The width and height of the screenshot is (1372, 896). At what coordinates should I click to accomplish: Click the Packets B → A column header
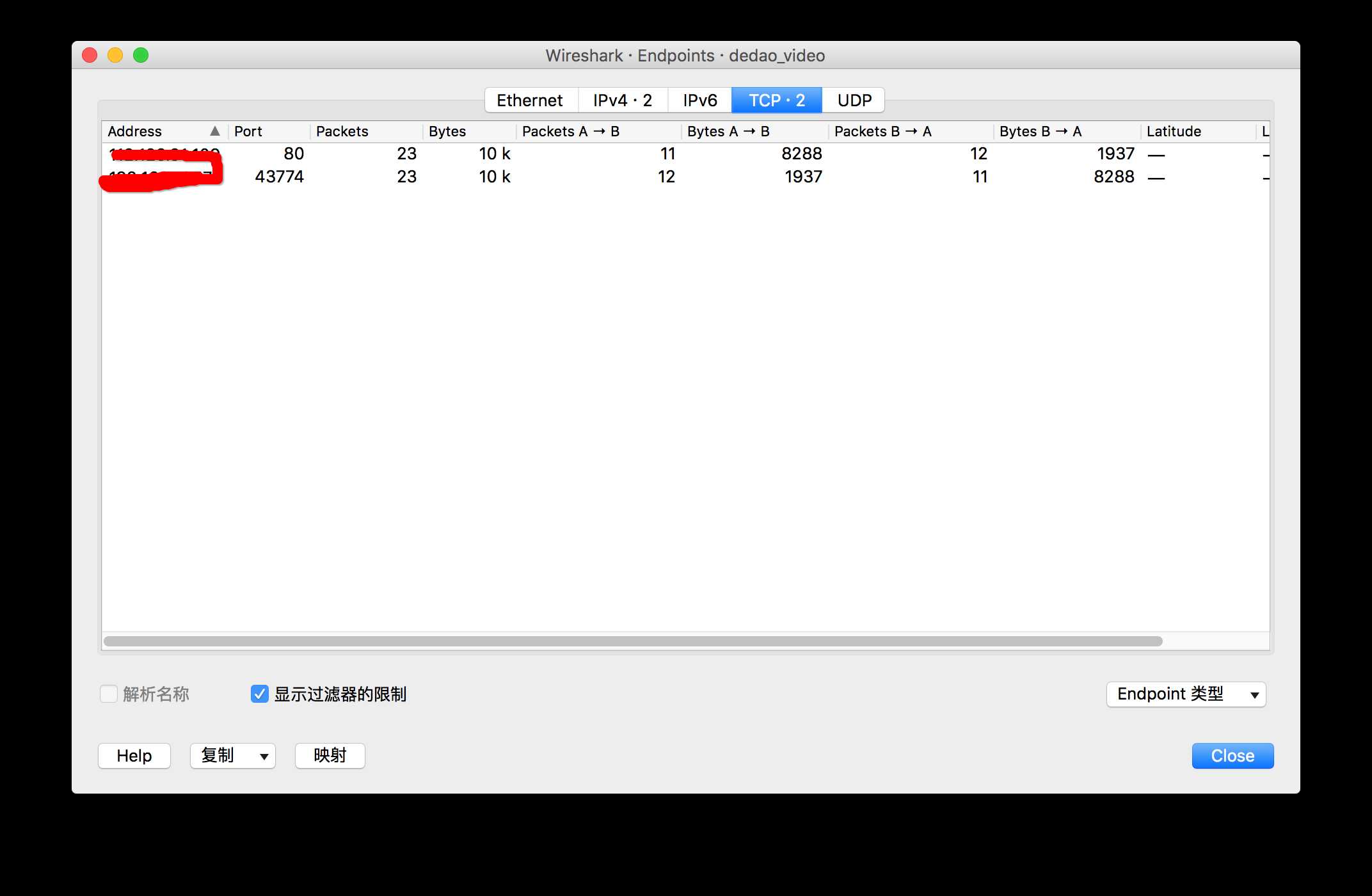[x=884, y=132]
